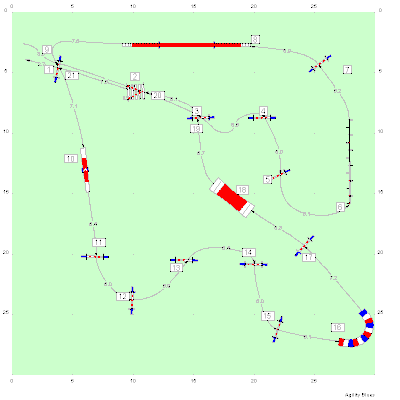Click the vertical jump right of label 12
Screen dimensions: 400x400
(132, 300)
